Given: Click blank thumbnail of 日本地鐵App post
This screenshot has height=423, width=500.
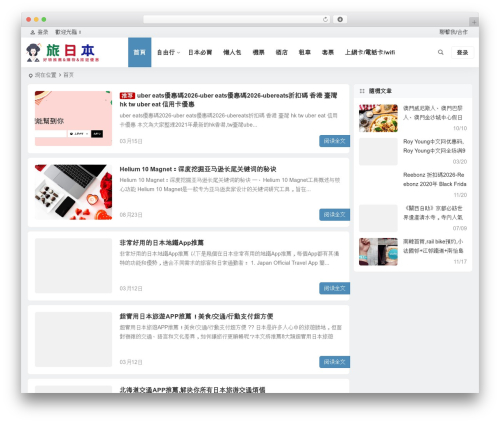Looking at the screenshot, I should tap(73, 266).
